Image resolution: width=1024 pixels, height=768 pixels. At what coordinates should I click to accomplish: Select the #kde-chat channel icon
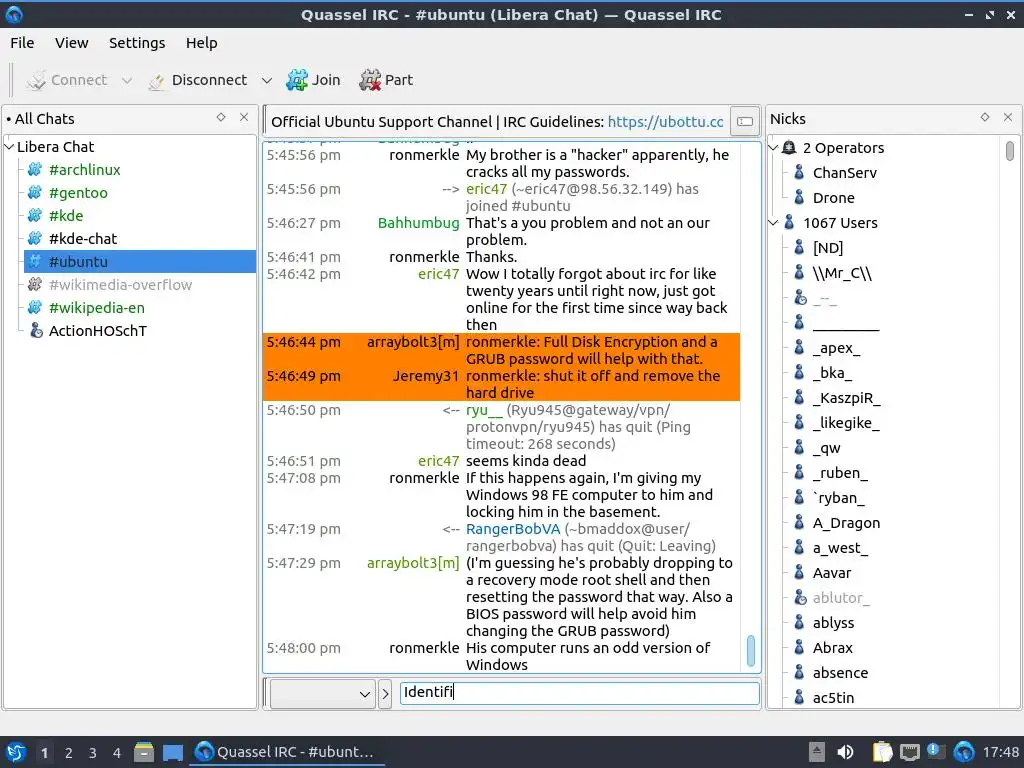tap(35, 238)
